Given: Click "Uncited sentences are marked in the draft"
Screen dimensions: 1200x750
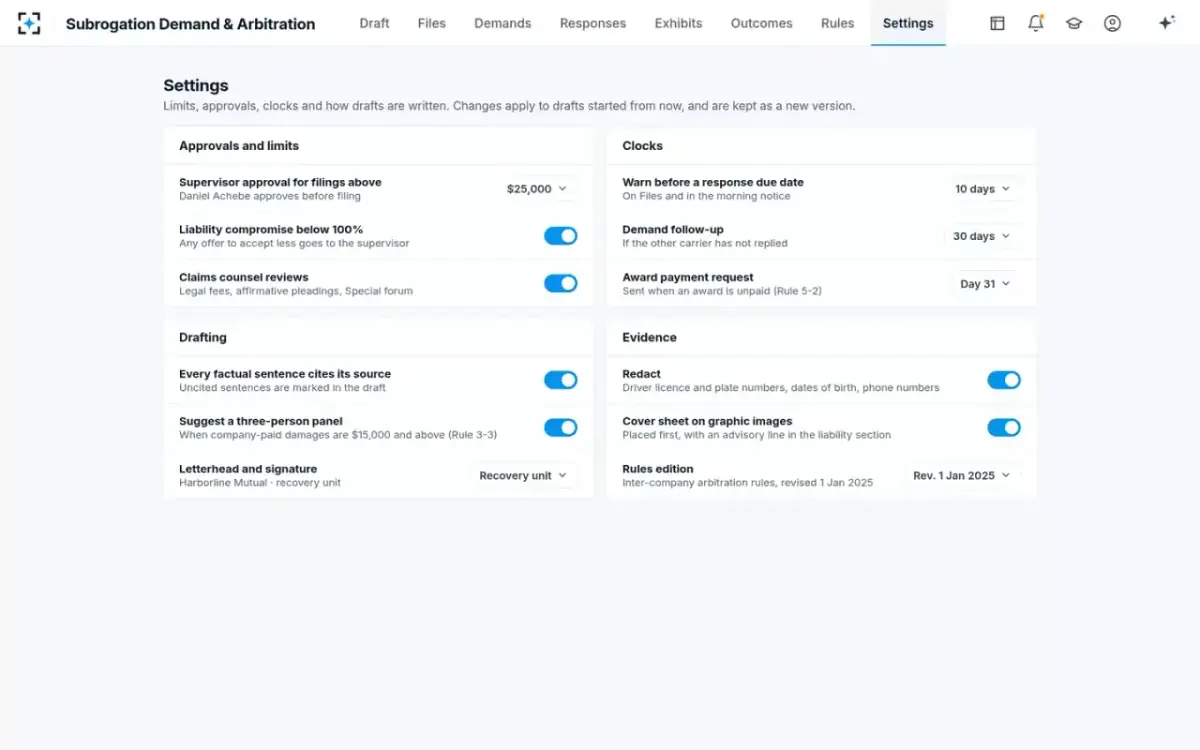Looking at the screenshot, I should tap(282, 387).
